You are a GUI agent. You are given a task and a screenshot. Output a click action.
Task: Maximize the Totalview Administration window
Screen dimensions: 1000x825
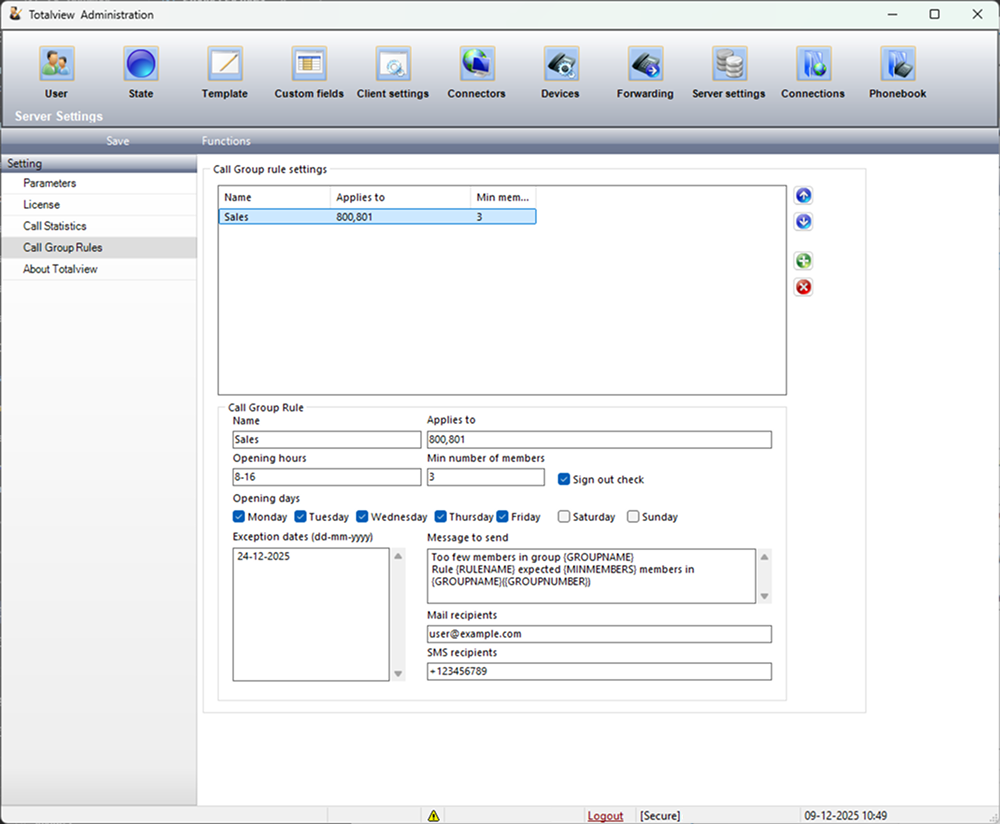(934, 14)
